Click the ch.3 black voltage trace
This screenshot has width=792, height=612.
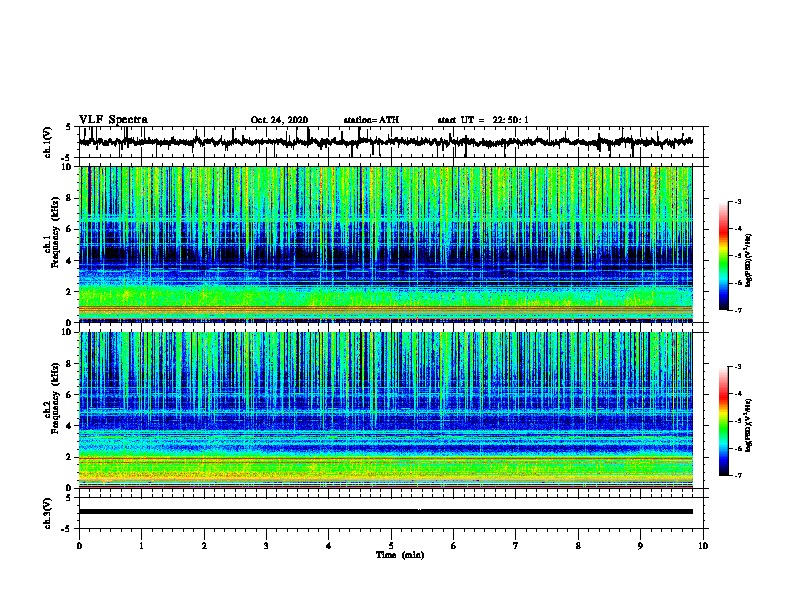point(385,512)
